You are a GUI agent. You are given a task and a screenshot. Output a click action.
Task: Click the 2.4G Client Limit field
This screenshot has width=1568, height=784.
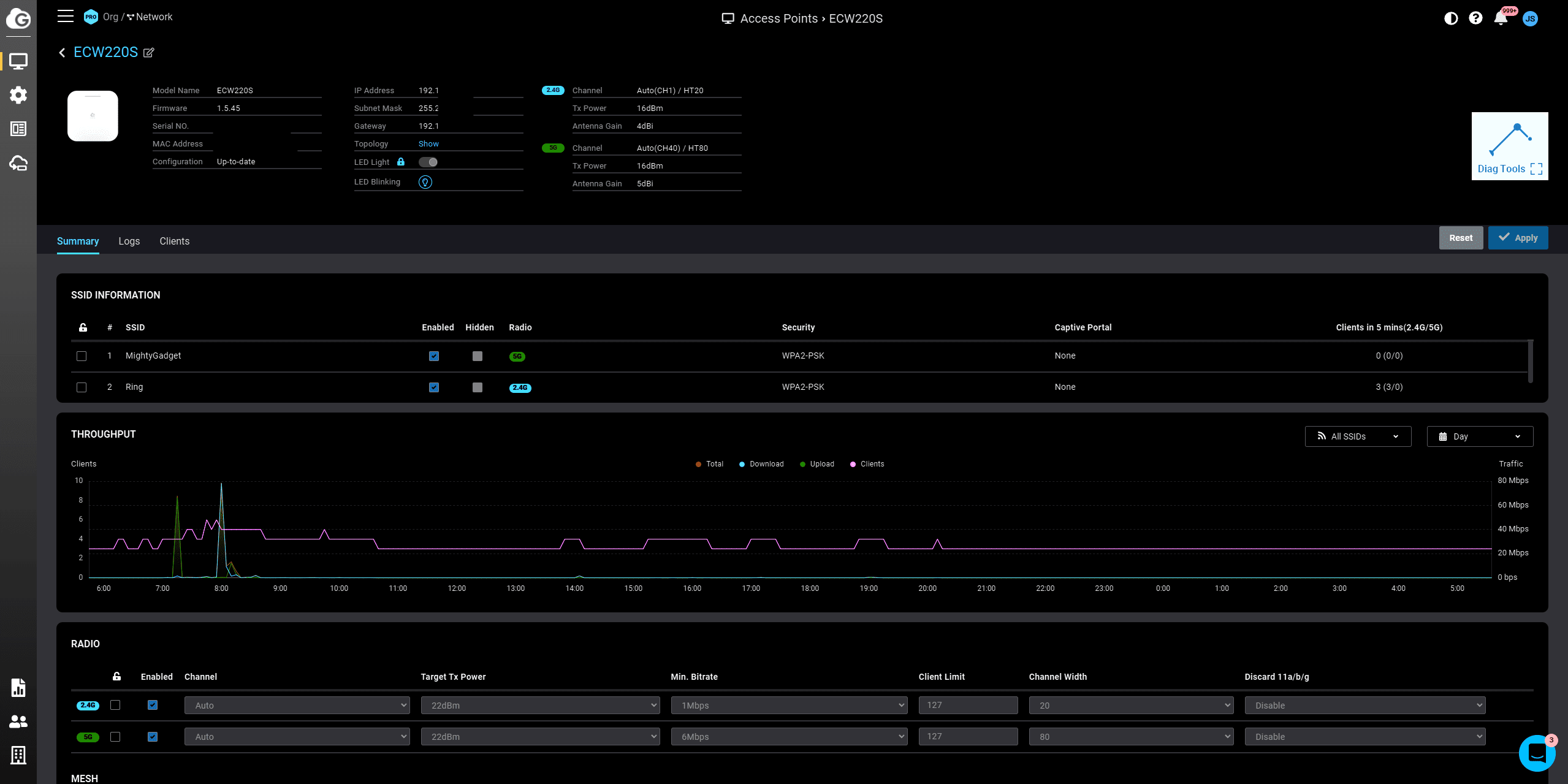coord(967,705)
